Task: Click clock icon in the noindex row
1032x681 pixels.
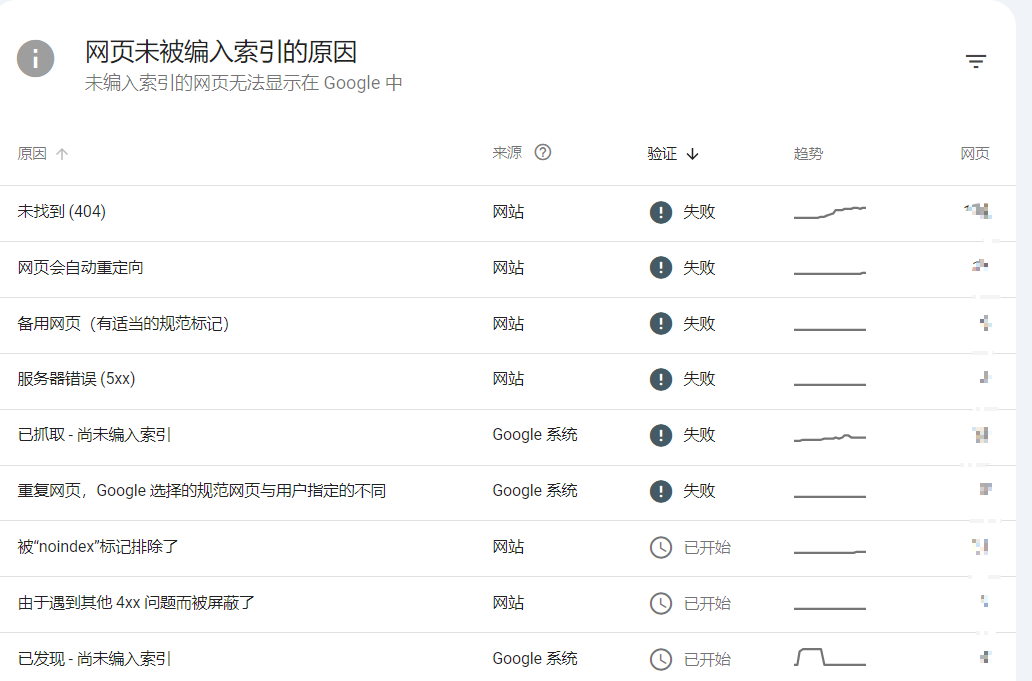Action: click(660, 547)
